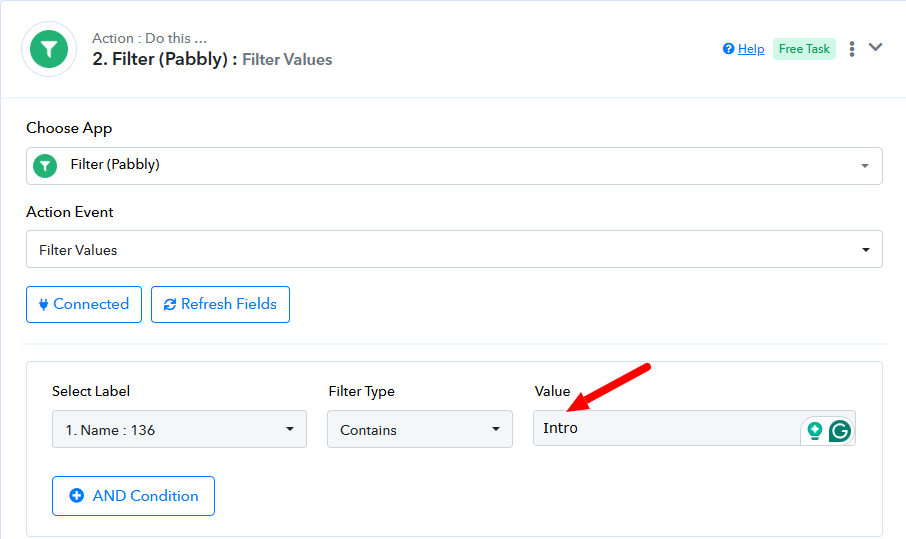Open the three-dot options menu

tap(852, 49)
